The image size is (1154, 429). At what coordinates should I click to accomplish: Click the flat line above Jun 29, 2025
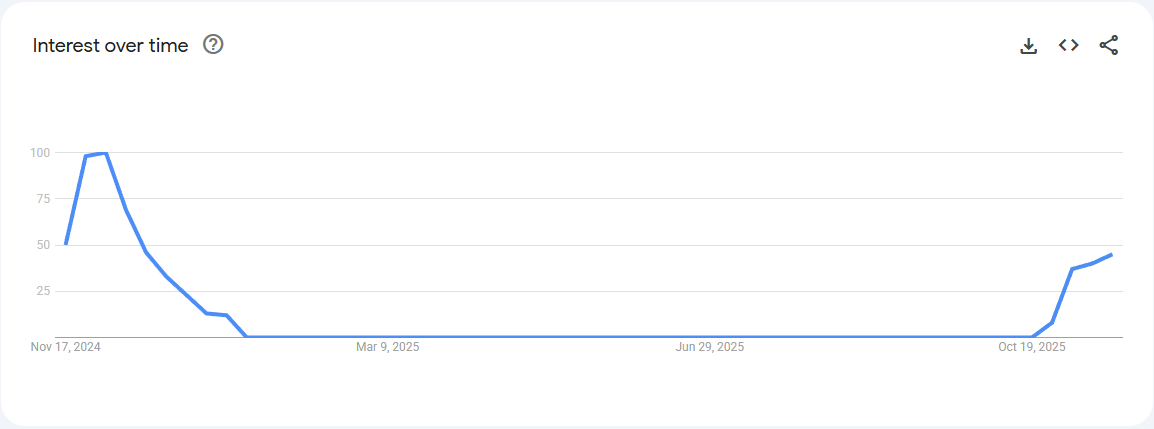[x=710, y=336]
